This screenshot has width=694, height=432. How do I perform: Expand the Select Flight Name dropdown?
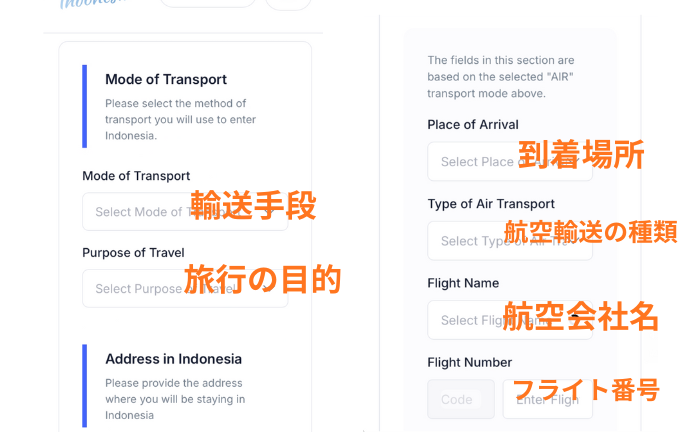[x=468, y=320]
